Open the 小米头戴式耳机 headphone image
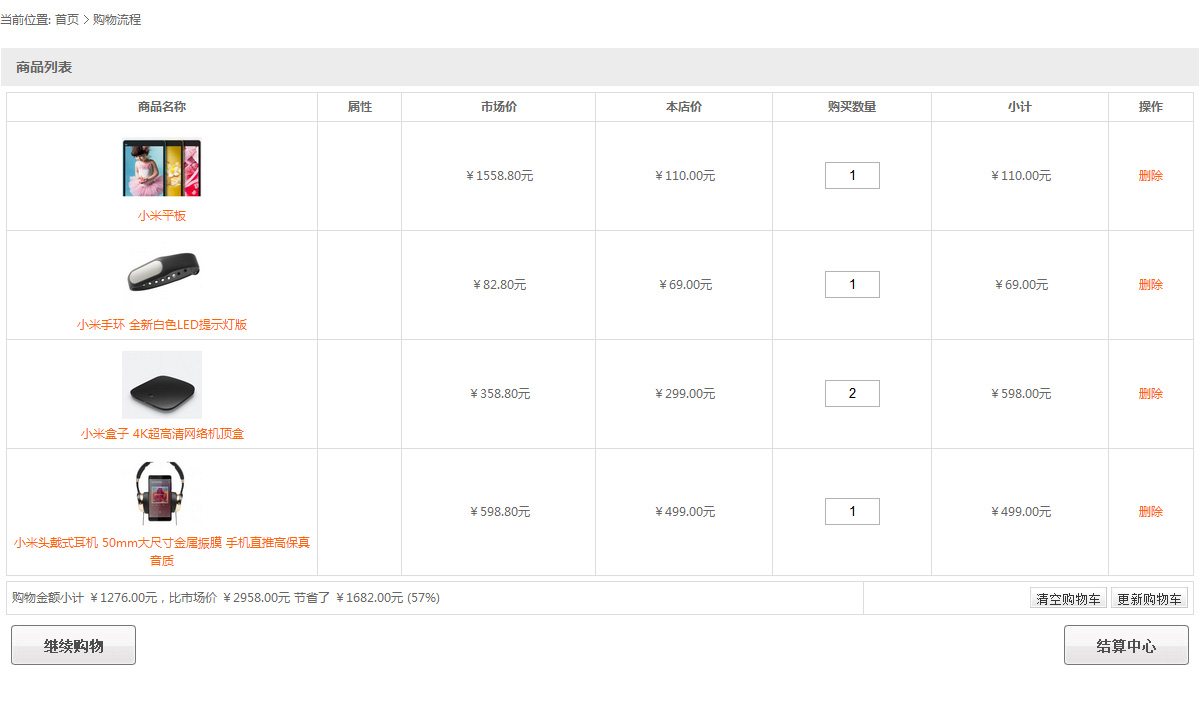 click(x=162, y=492)
